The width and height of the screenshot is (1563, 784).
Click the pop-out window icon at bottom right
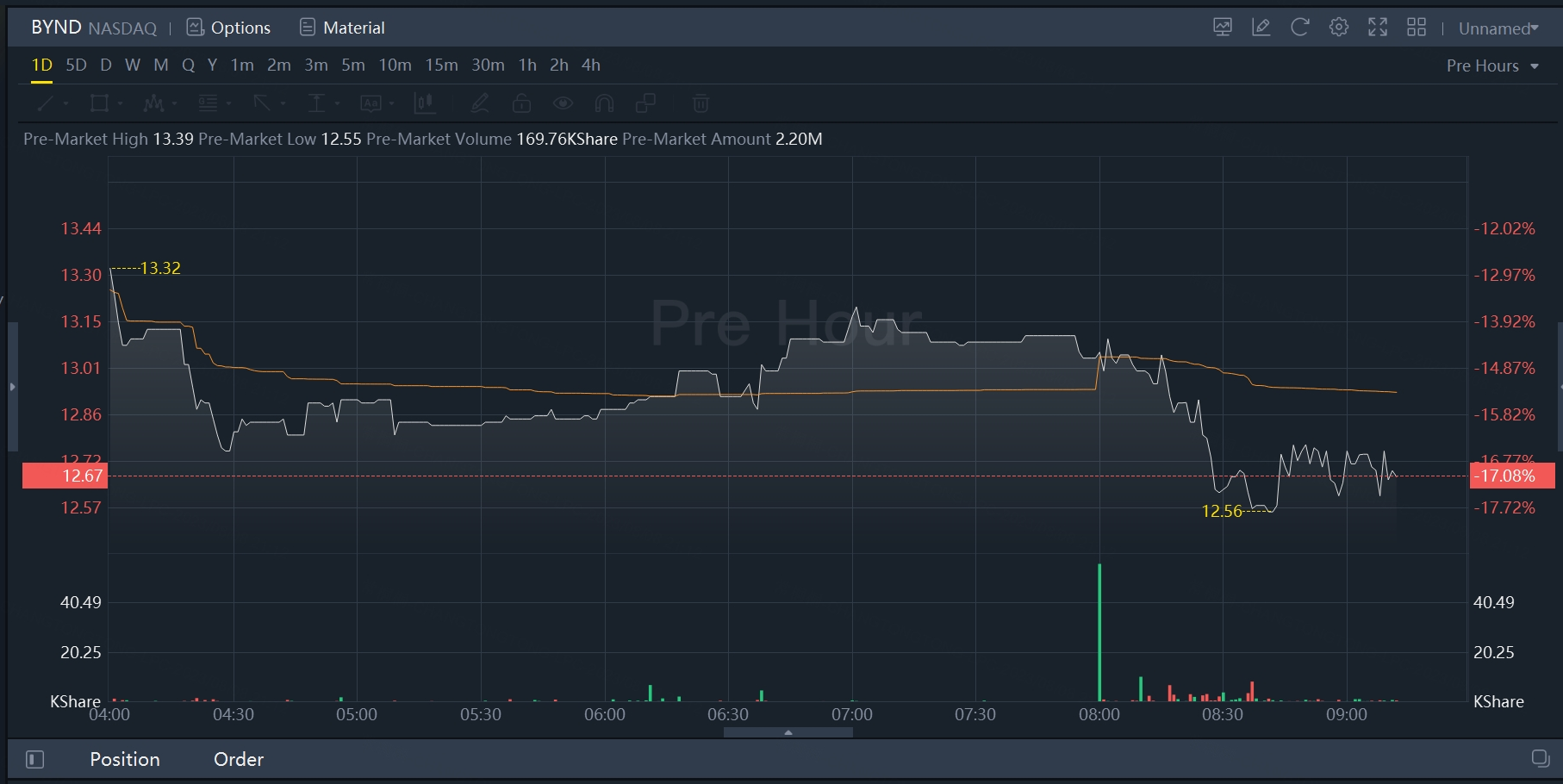click(1541, 759)
